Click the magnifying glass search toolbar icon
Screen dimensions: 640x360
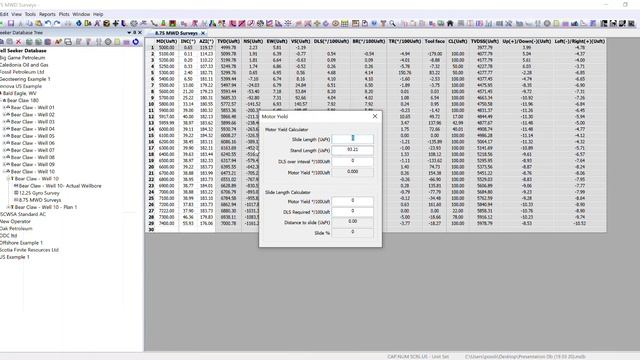click(x=392, y=23)
